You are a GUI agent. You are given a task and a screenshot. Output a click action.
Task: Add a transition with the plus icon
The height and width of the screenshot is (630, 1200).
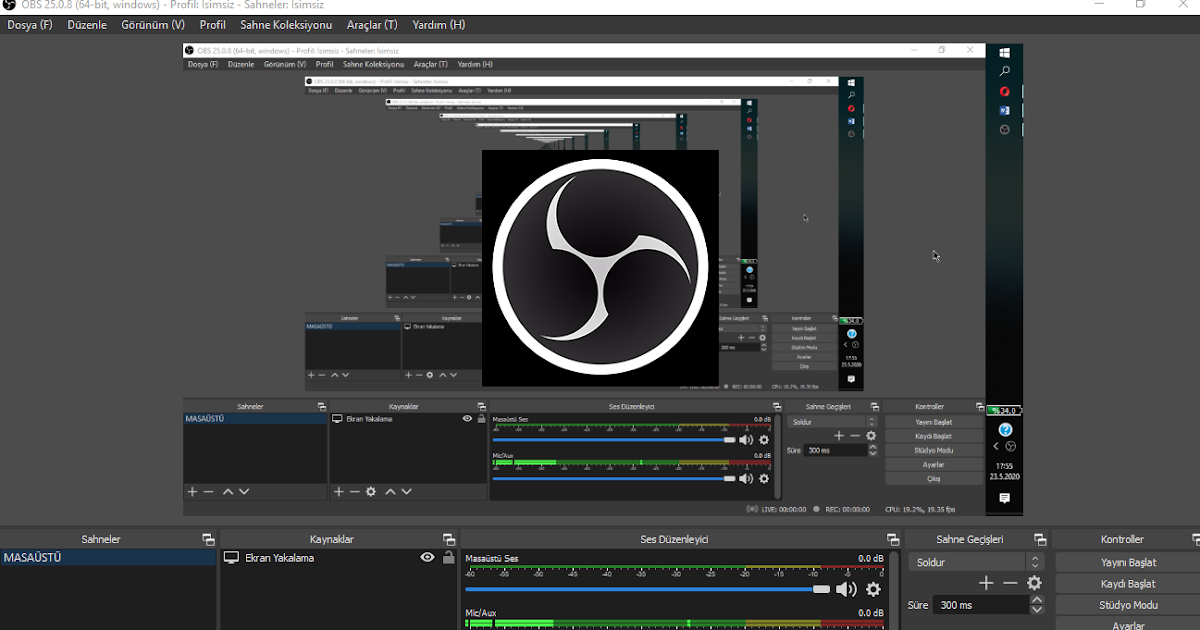[986, 582]
